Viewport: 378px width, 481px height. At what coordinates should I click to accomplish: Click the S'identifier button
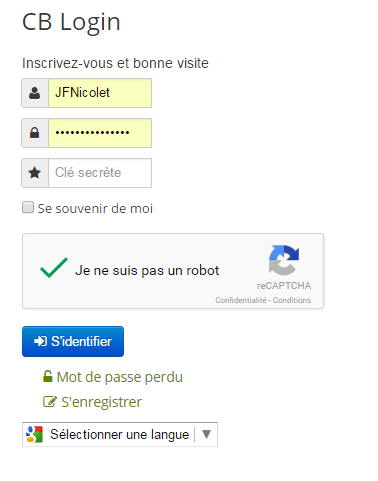tap(73, 341)
